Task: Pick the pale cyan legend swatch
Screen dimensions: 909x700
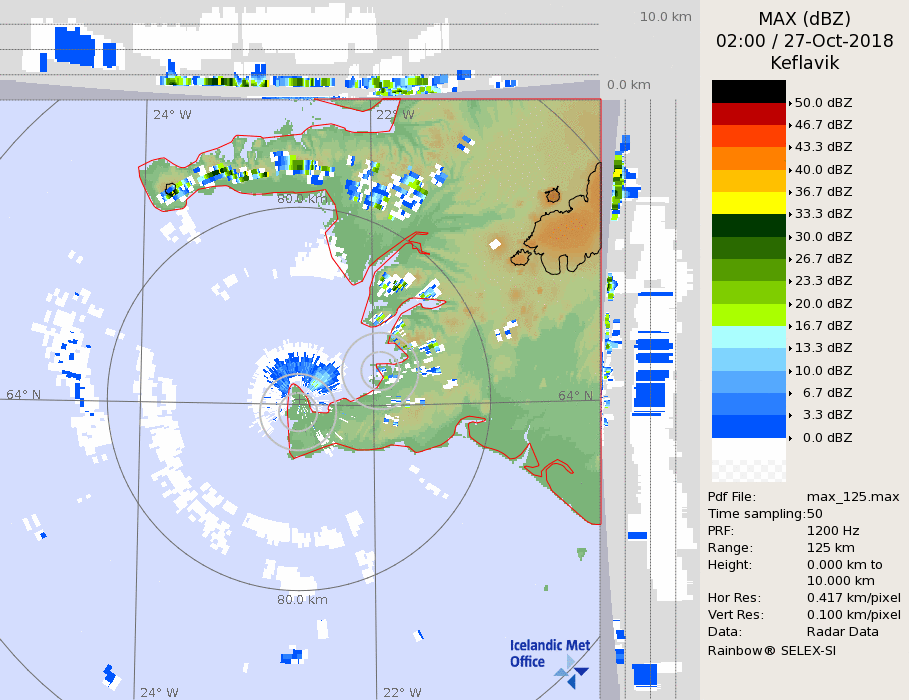Action: (x=748, y=337)
